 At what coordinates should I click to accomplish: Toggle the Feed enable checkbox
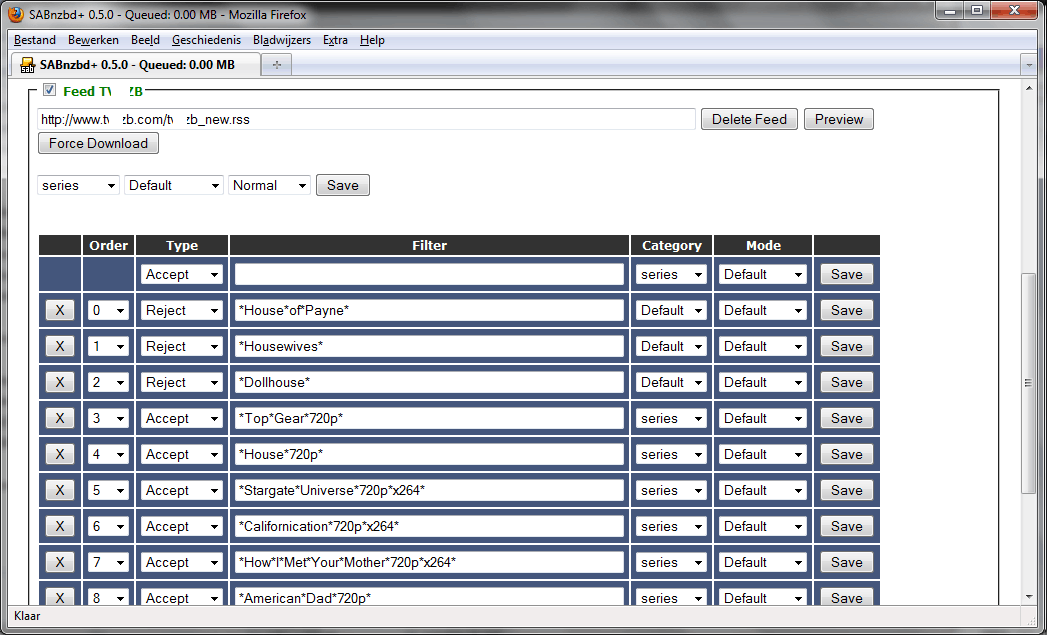coord(49,90)
